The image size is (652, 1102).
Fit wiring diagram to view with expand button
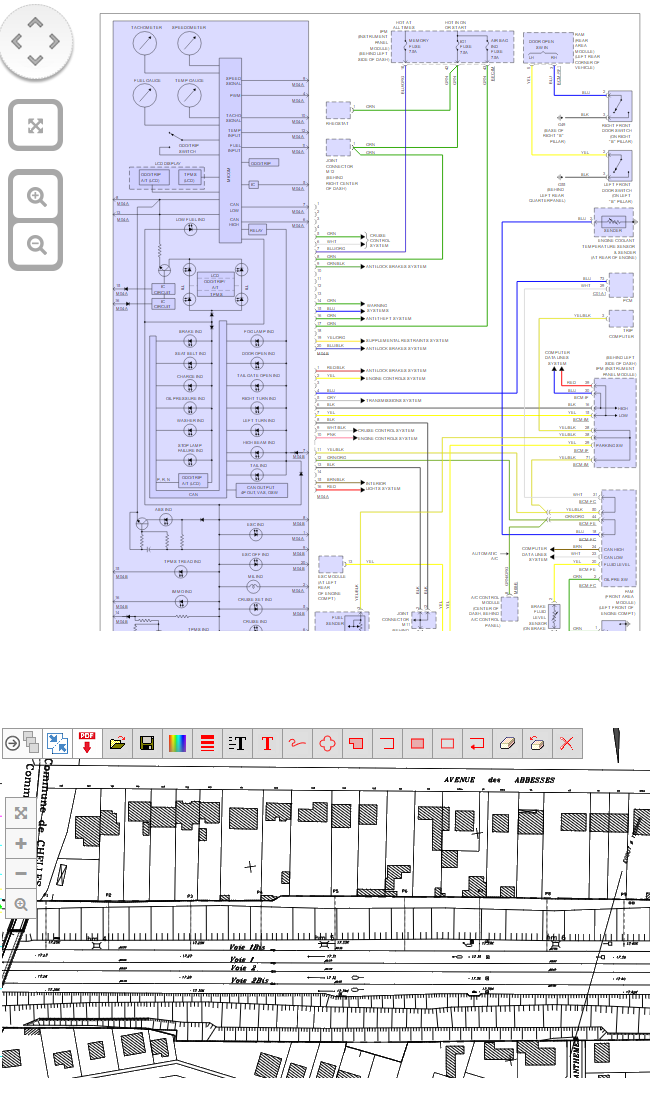(36, 126)
